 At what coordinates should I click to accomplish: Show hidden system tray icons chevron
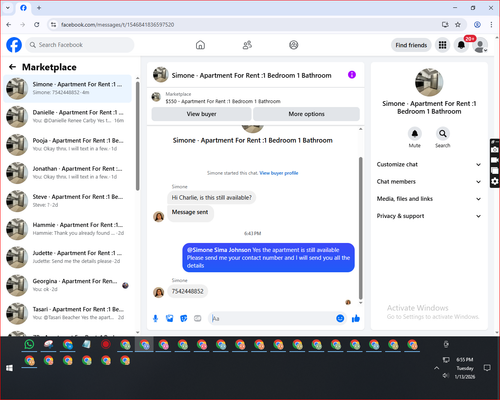click(436, 368)
